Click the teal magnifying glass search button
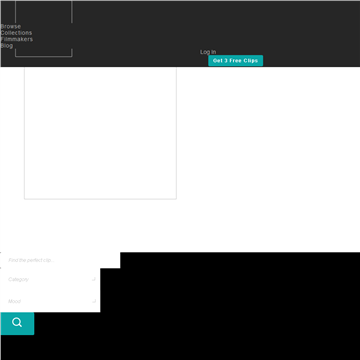 17,323
